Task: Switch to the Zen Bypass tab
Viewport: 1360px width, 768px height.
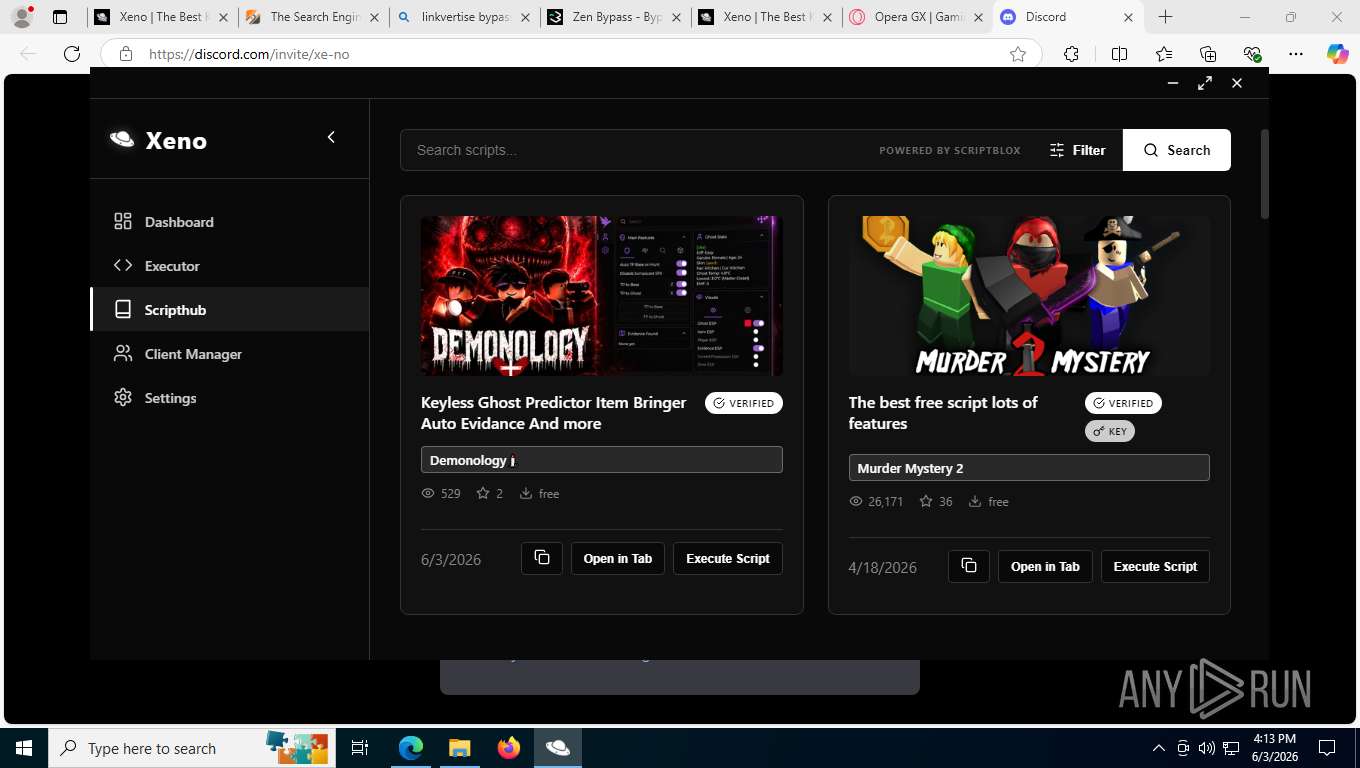Action: coord(616,17)
